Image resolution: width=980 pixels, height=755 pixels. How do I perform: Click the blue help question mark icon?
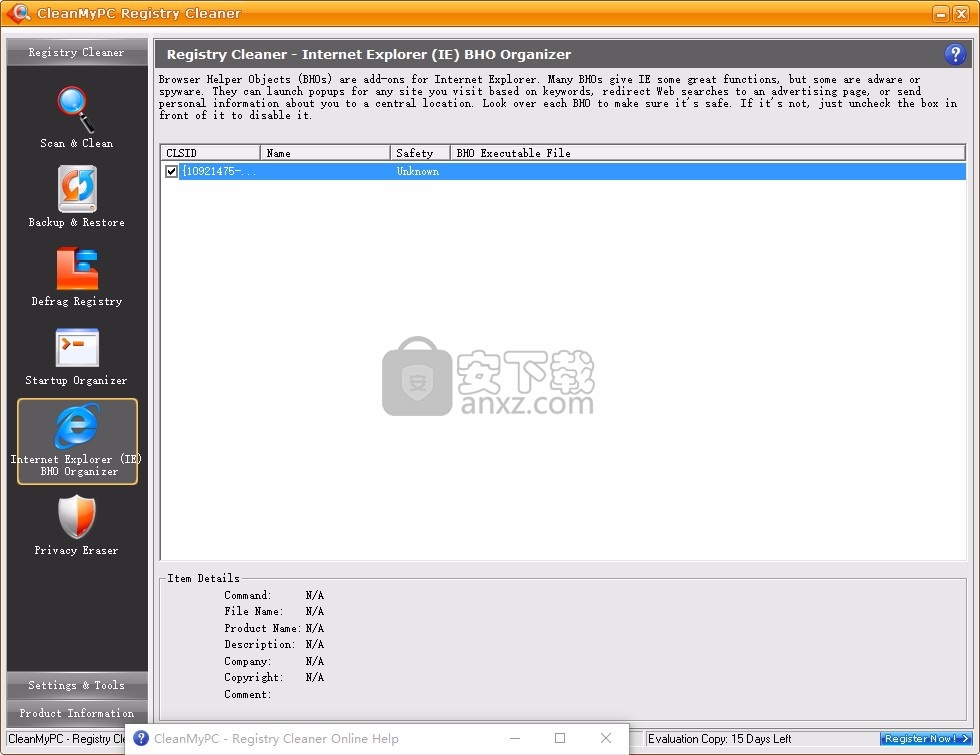[954, 54]
